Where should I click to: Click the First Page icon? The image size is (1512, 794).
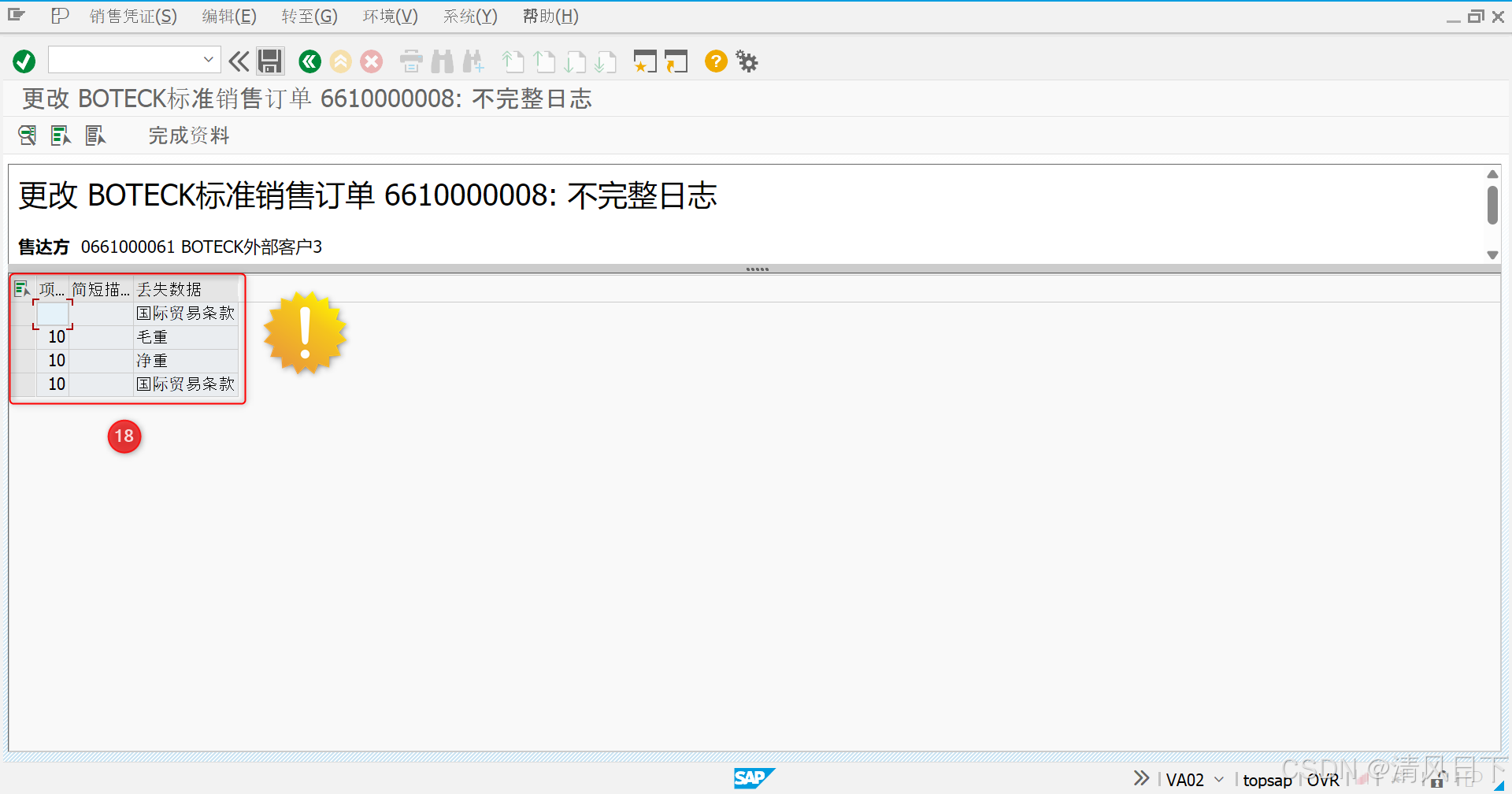point(513,61)
